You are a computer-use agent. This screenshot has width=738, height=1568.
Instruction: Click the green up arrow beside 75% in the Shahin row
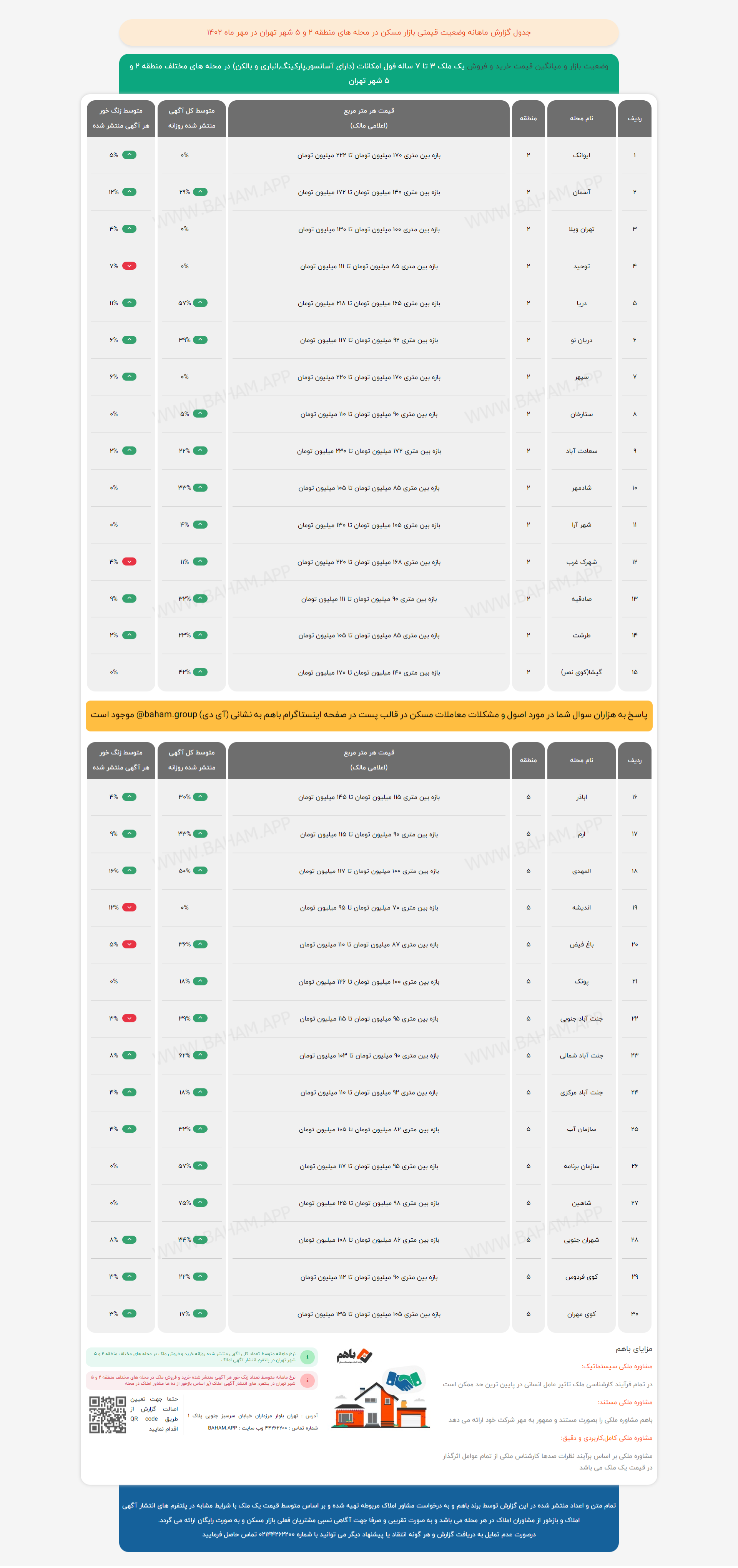[200, 1203]
